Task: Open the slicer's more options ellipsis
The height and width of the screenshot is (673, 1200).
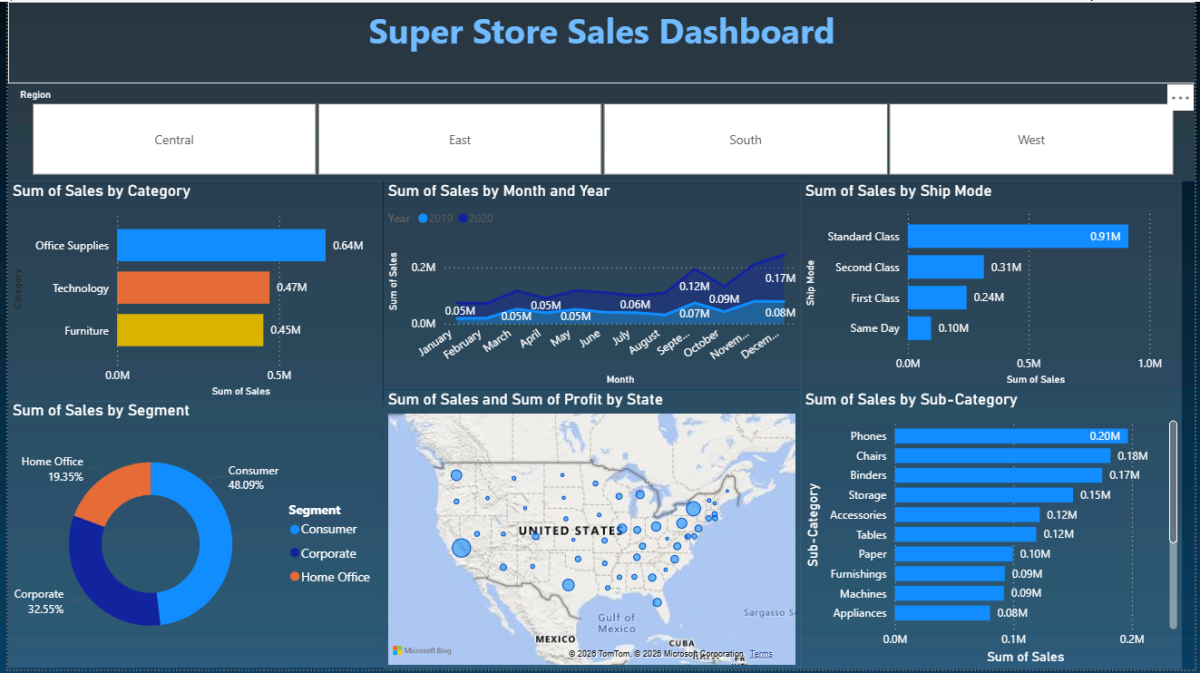Action: pos(1180,97)
